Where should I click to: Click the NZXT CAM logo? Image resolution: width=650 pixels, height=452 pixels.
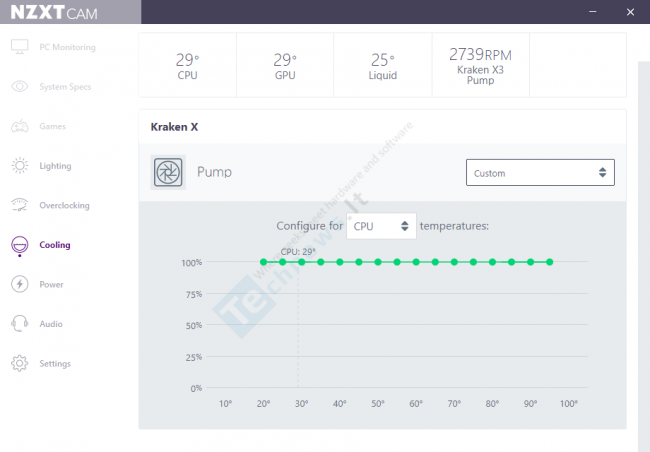click(x=54, y=12)
